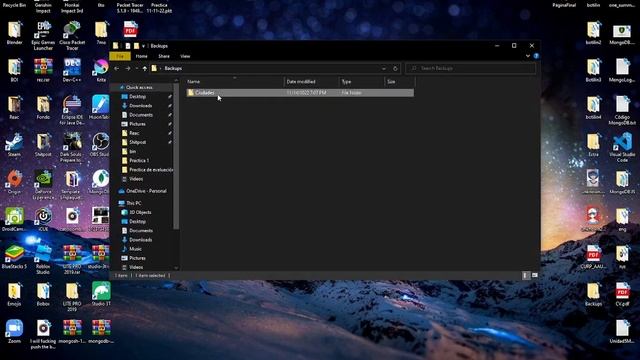640x360 pixels.
Task: Select the Roblox Studio desktop icon
Action: (x=43, y=260)
